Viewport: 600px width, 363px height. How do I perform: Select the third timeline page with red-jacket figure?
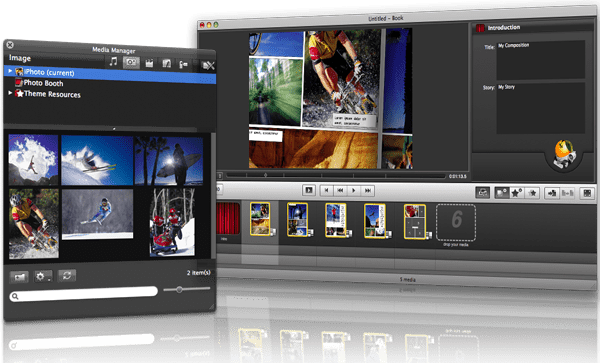pyautogui.click(x=336, y=220)
